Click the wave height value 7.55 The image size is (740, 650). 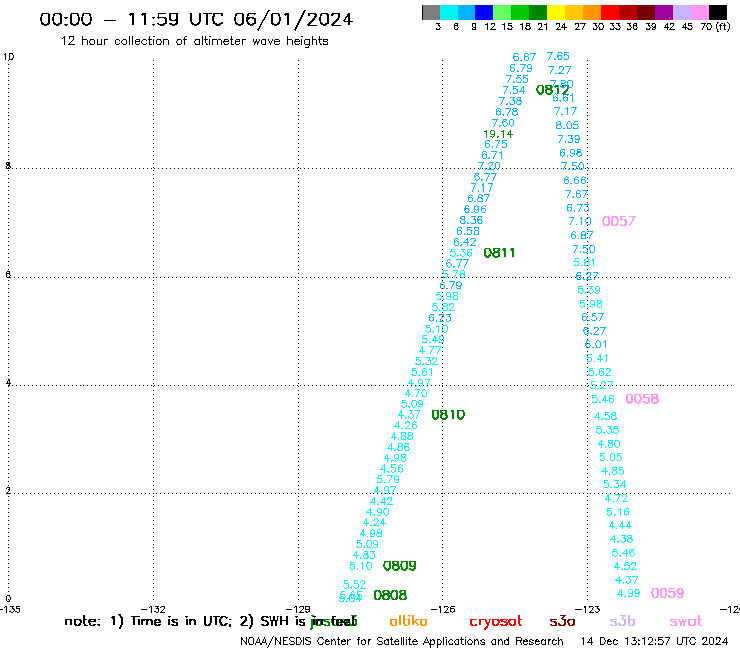click(517, 79)
